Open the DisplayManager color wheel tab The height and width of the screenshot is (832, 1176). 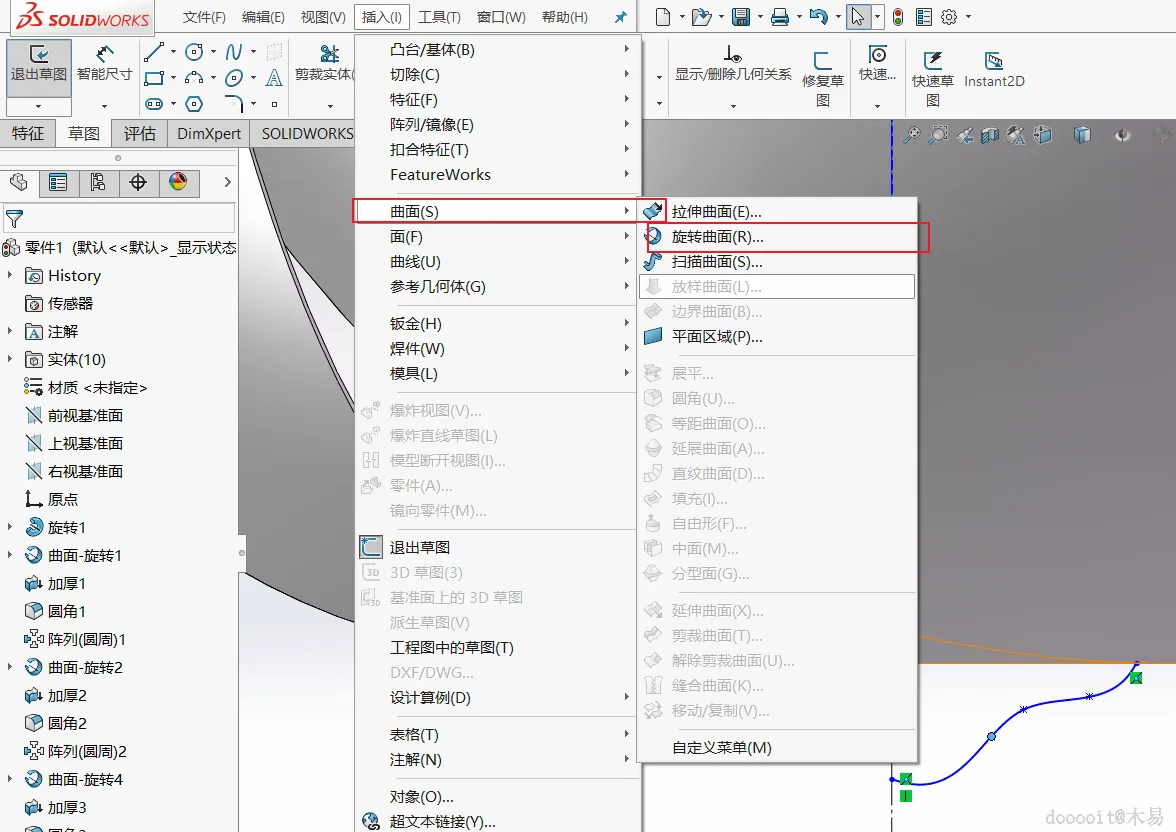pos(178,182)
